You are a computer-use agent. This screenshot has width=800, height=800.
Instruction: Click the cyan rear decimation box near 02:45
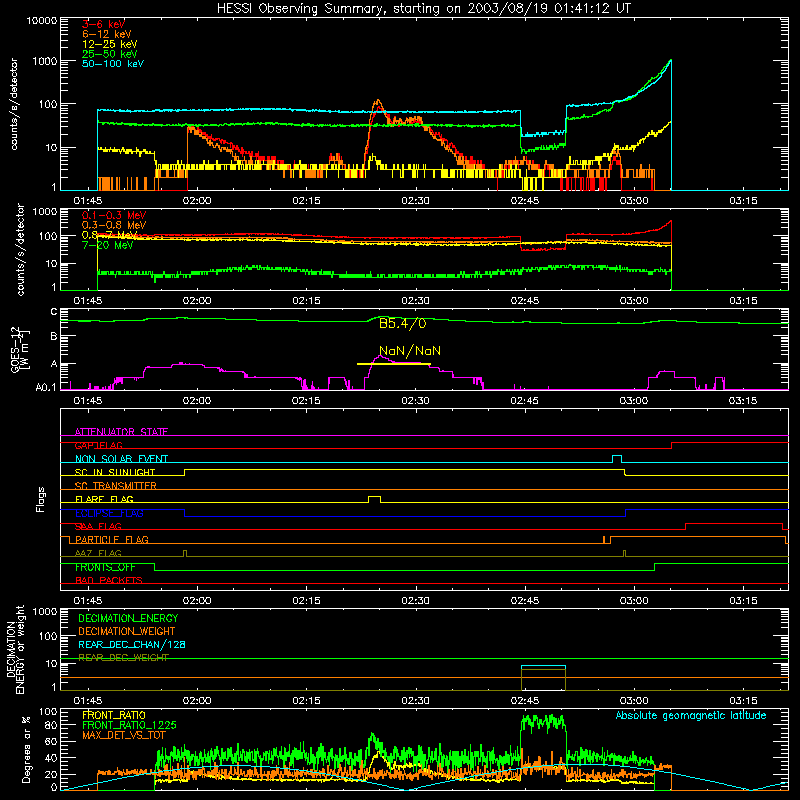coord(543,667)
